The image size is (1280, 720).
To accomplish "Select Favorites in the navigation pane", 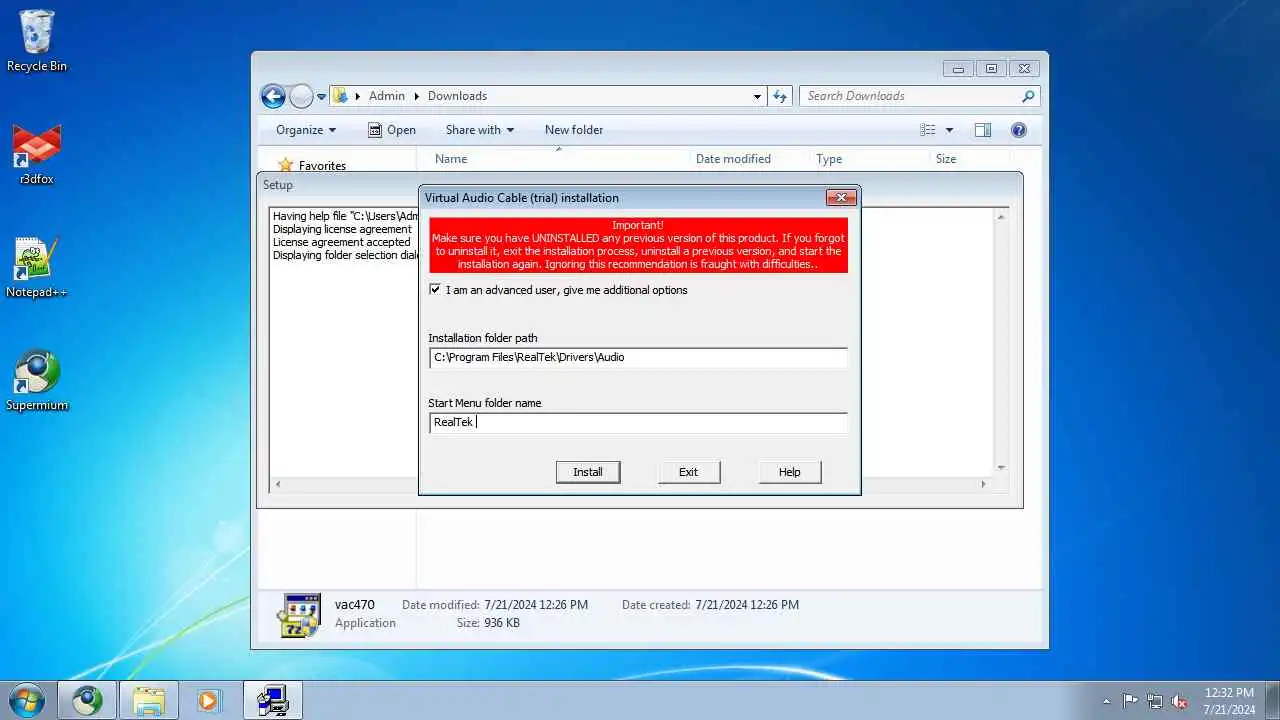I will pos(322,166).
